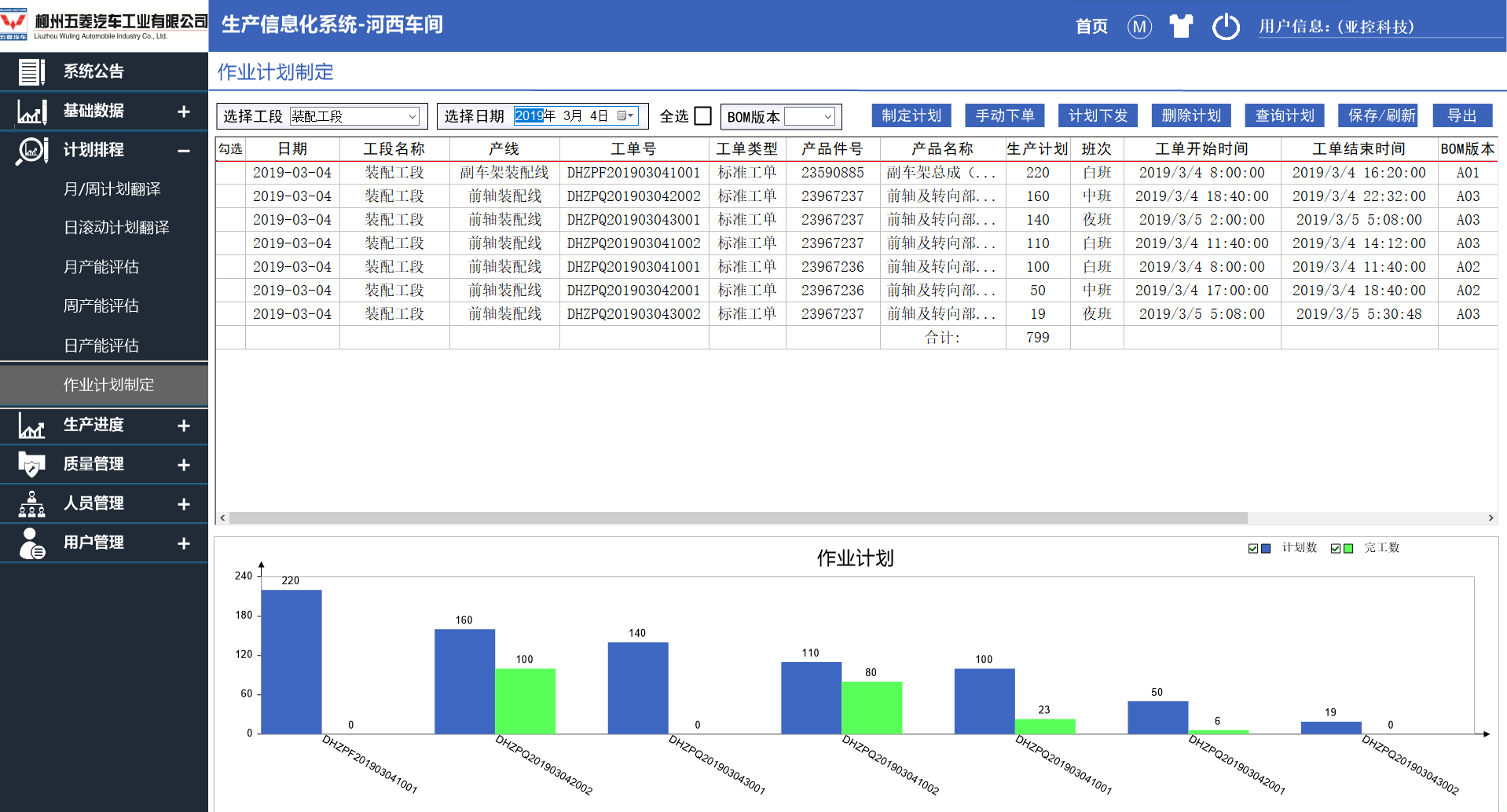
Task: Click the 工单号 column header
Action: click(x=633, y=149)
